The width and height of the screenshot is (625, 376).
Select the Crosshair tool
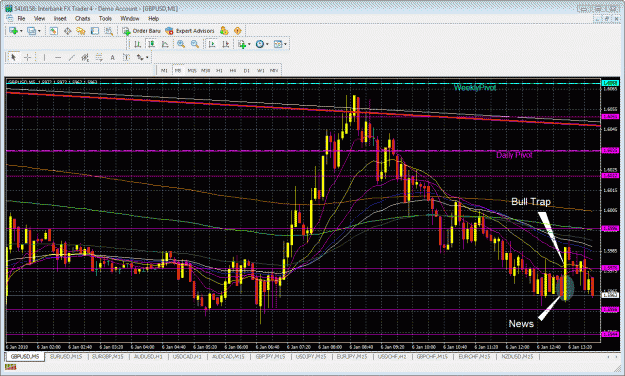click(27, 57)
